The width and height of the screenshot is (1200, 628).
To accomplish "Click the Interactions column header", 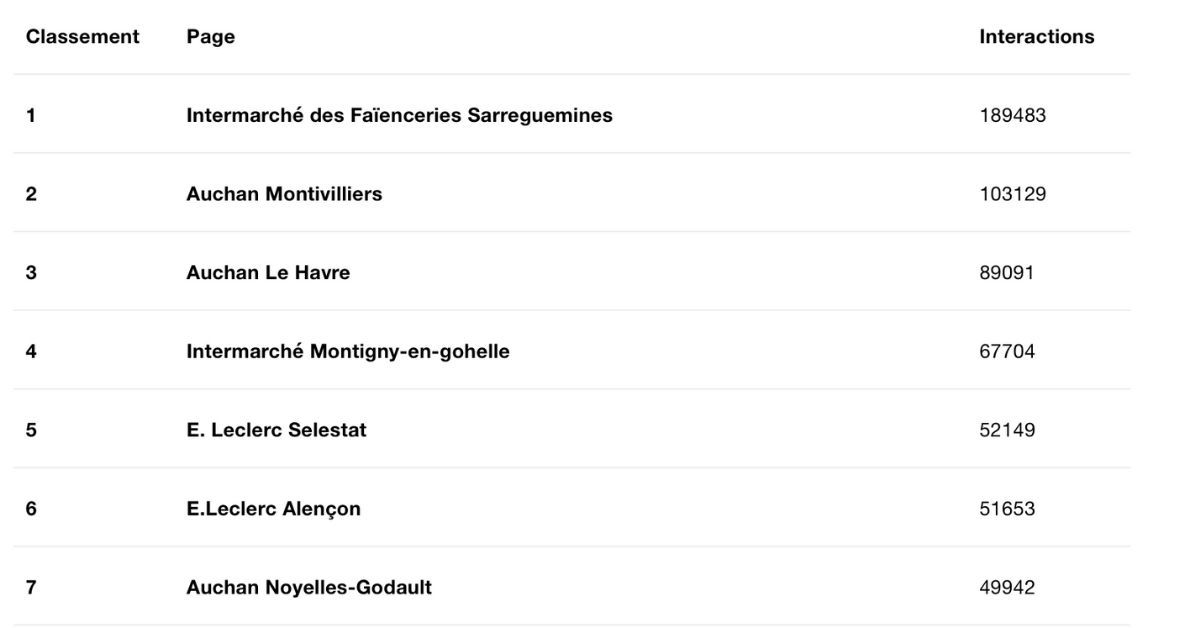I will point(1036,37).
